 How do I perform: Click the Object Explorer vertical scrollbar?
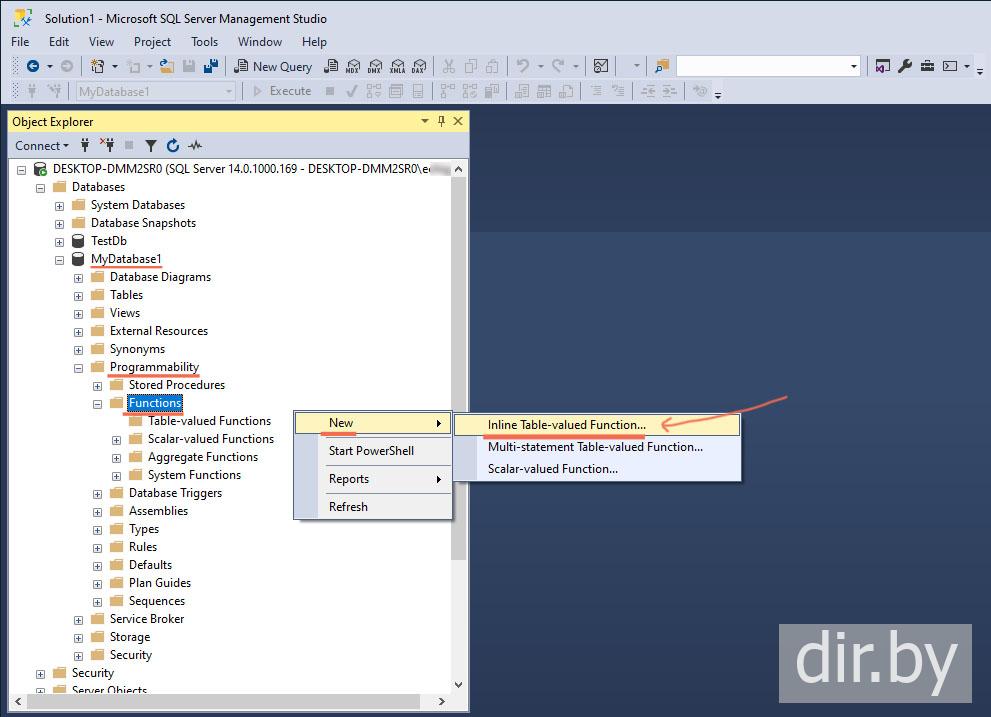coord(458,400)
